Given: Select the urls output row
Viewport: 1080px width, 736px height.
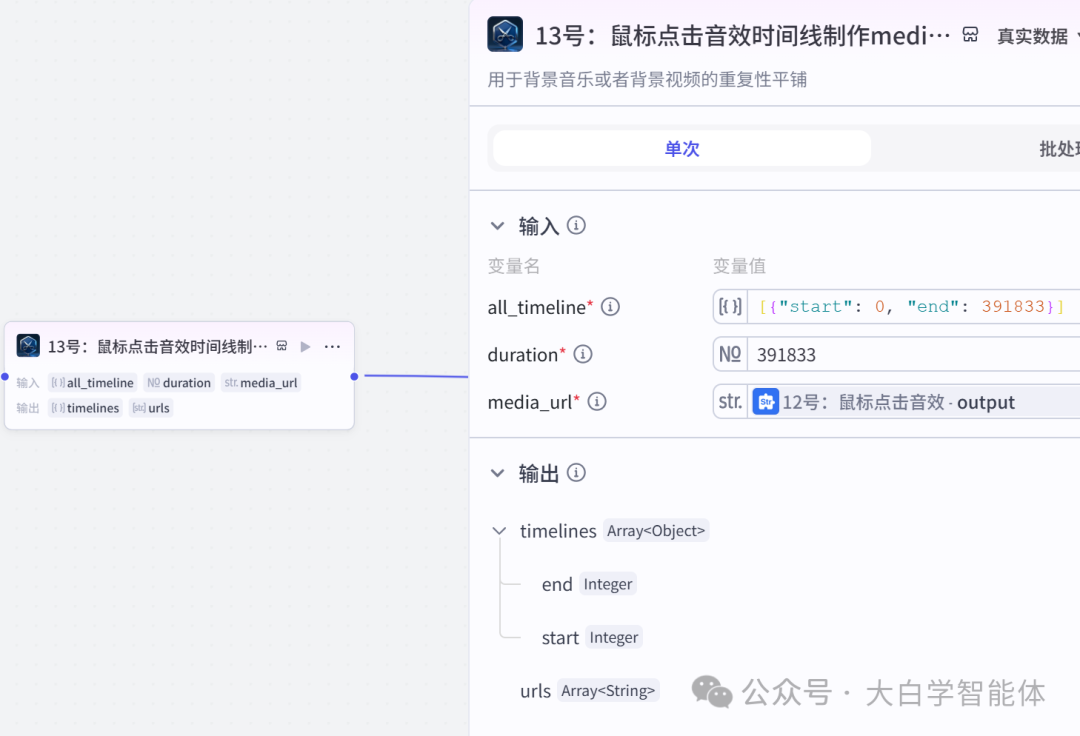Looking at the screenshot, I should click(589, 691).
